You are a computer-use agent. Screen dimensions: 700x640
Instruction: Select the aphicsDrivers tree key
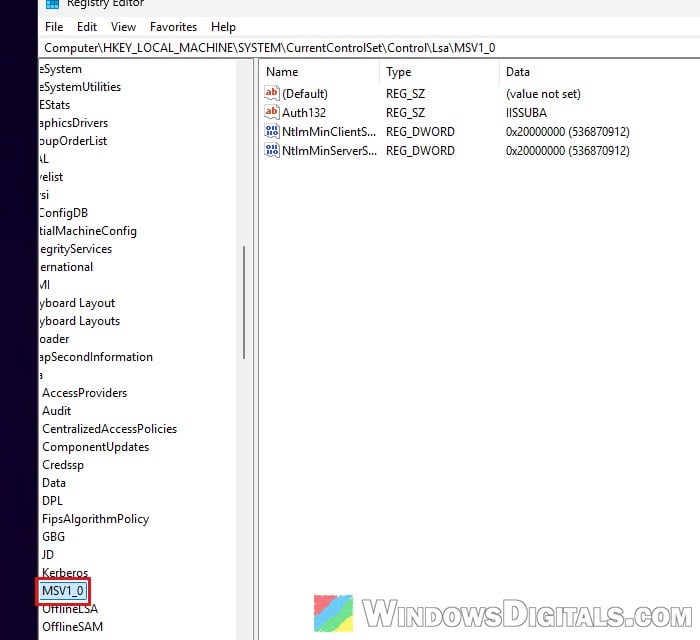[74, 123]
